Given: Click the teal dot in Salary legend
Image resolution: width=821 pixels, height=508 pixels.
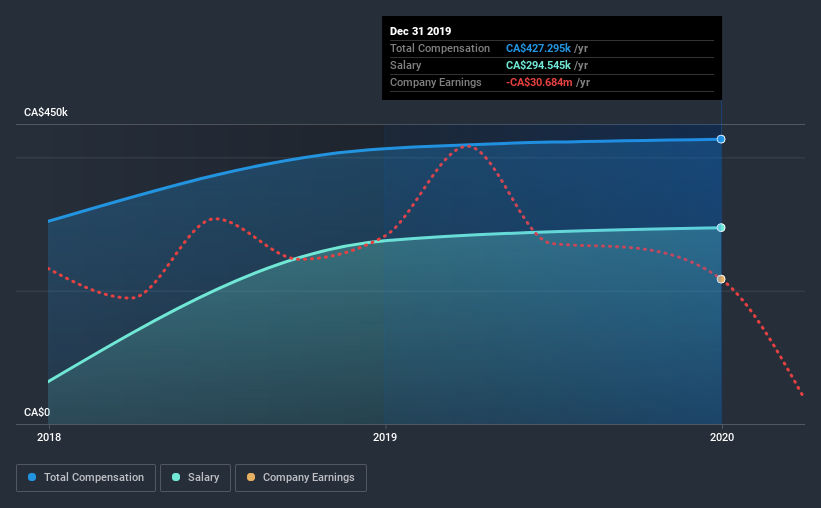Looking at the screenshot, I should click(176, 477).
